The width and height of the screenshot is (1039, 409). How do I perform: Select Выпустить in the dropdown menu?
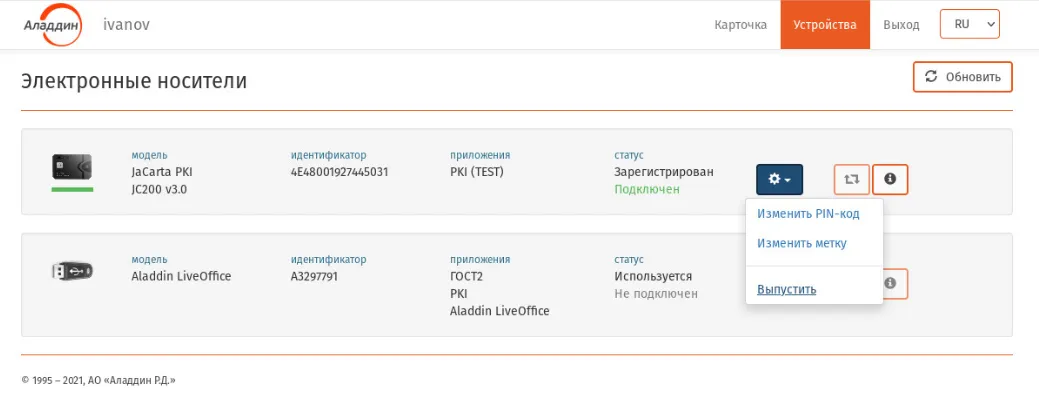pos(787,290)
